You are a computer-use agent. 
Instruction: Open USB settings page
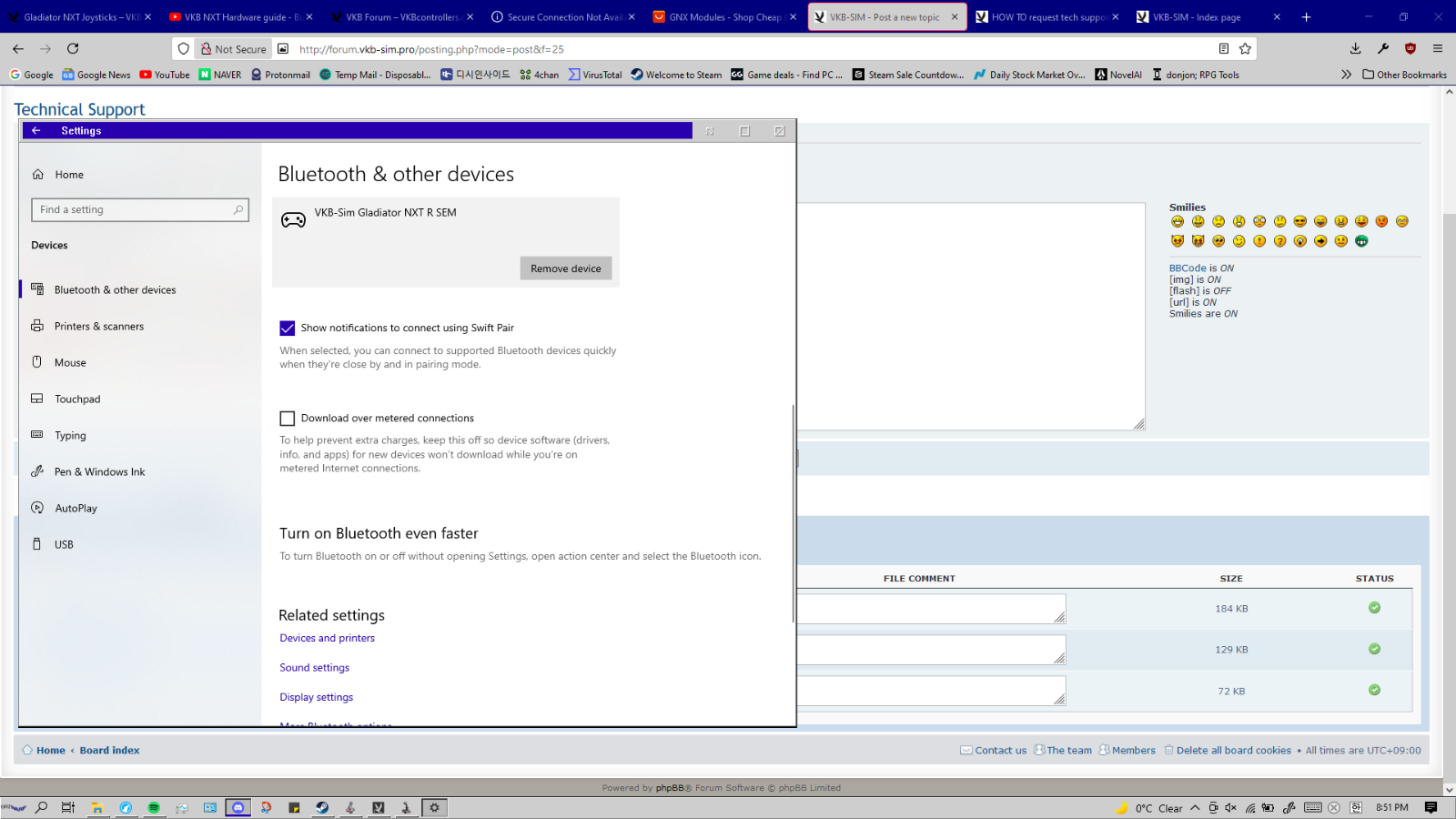point(64,545)
